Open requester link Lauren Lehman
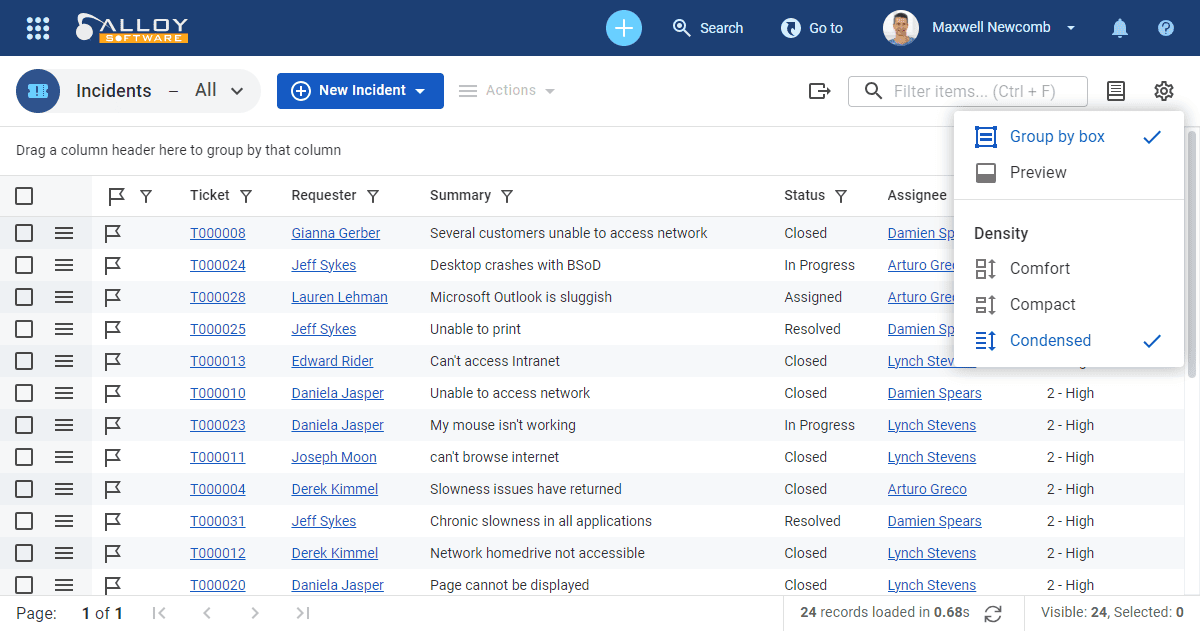This screenshot has width=1200, height=631. 340,297
